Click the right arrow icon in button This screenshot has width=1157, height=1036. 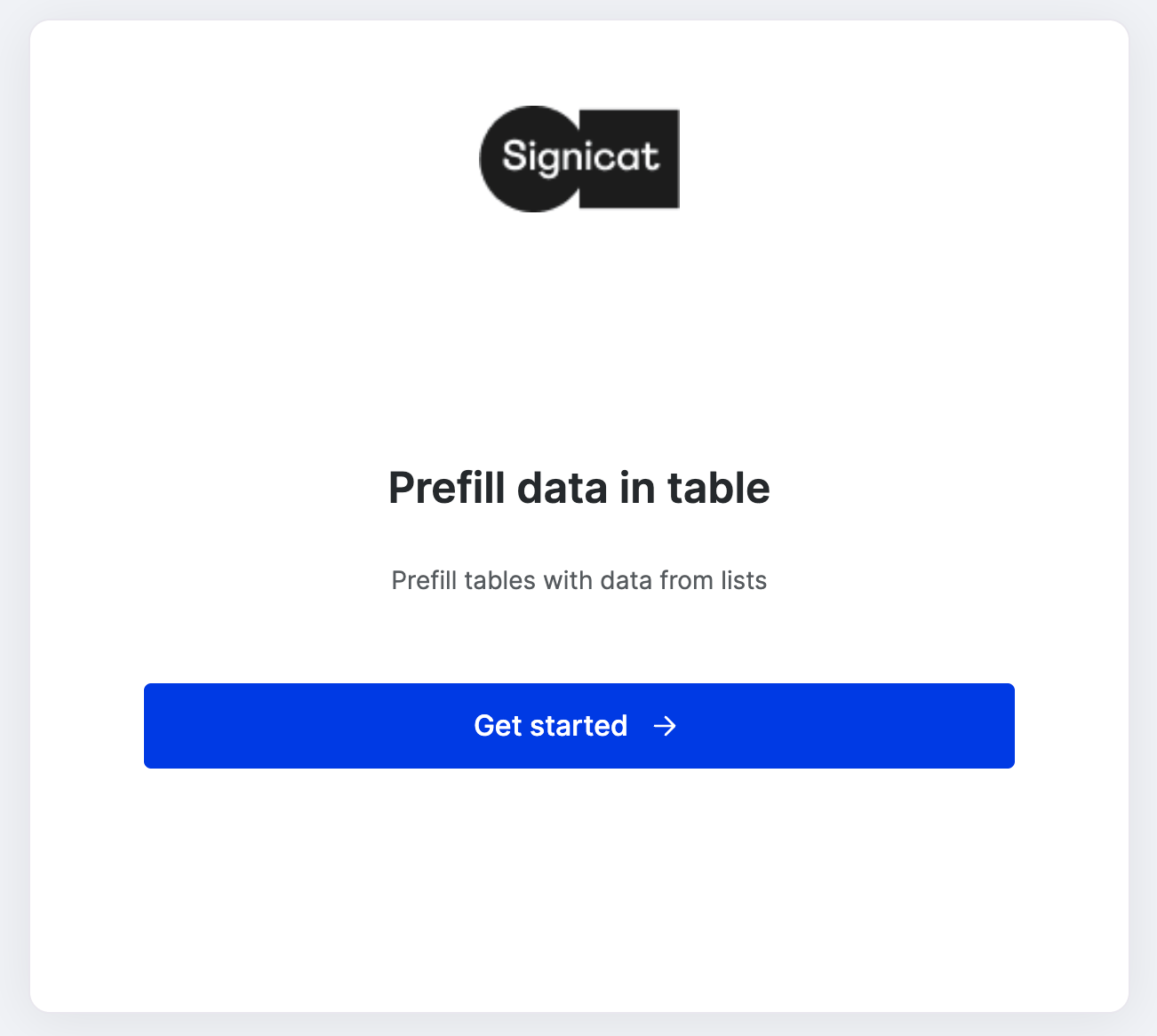665,726
